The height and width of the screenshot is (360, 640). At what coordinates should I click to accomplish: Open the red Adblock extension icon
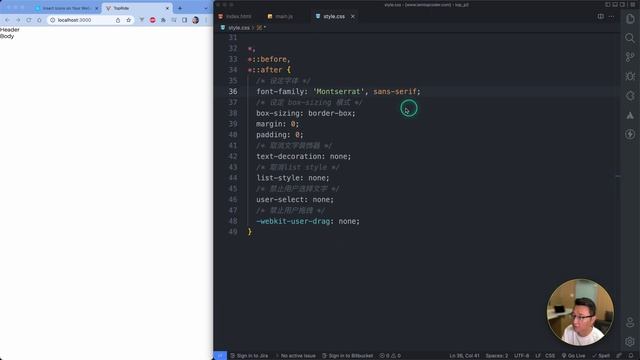(153, 20)
